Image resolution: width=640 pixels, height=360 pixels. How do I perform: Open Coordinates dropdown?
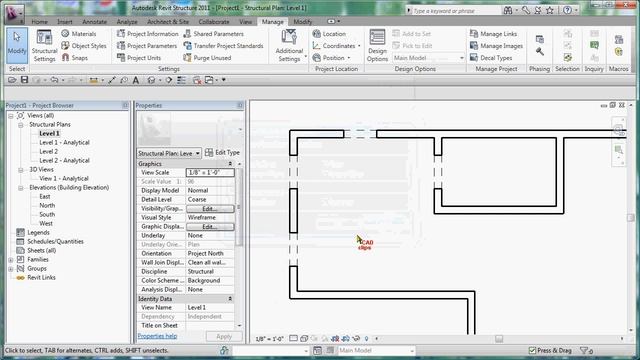[x=337, y=46]
